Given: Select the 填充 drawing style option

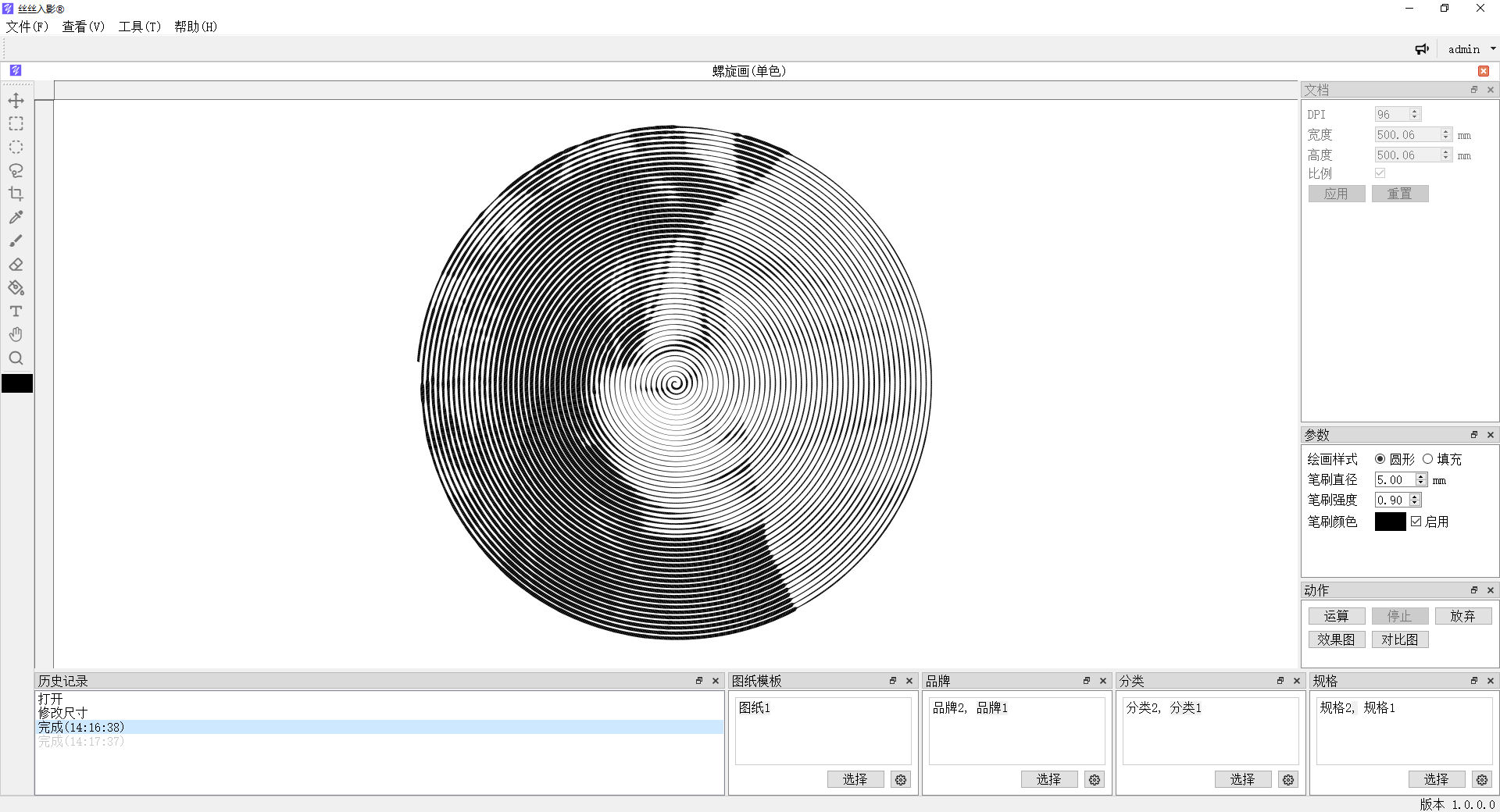Looking at the screenshot, I should pos(1428,459).
